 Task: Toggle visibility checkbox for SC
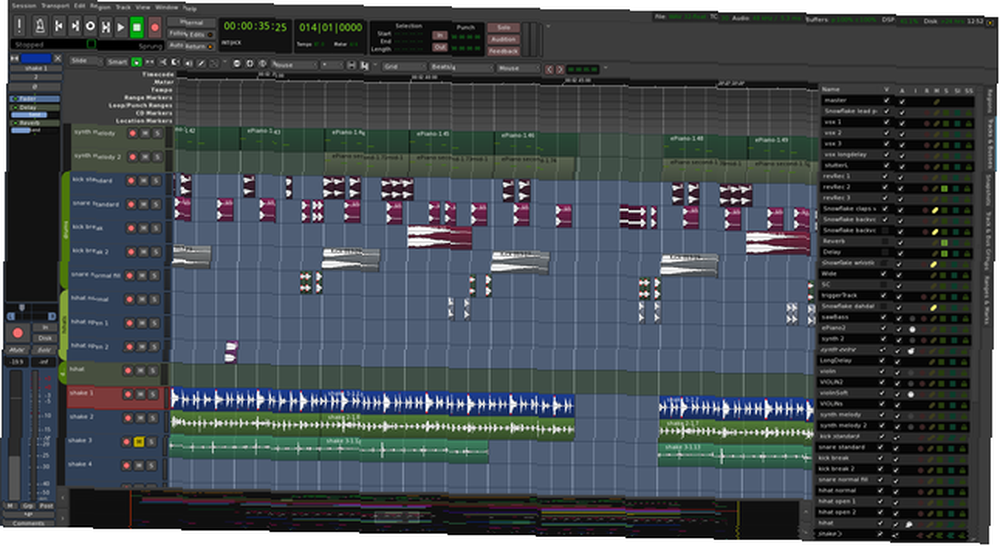tap(885, 284)
